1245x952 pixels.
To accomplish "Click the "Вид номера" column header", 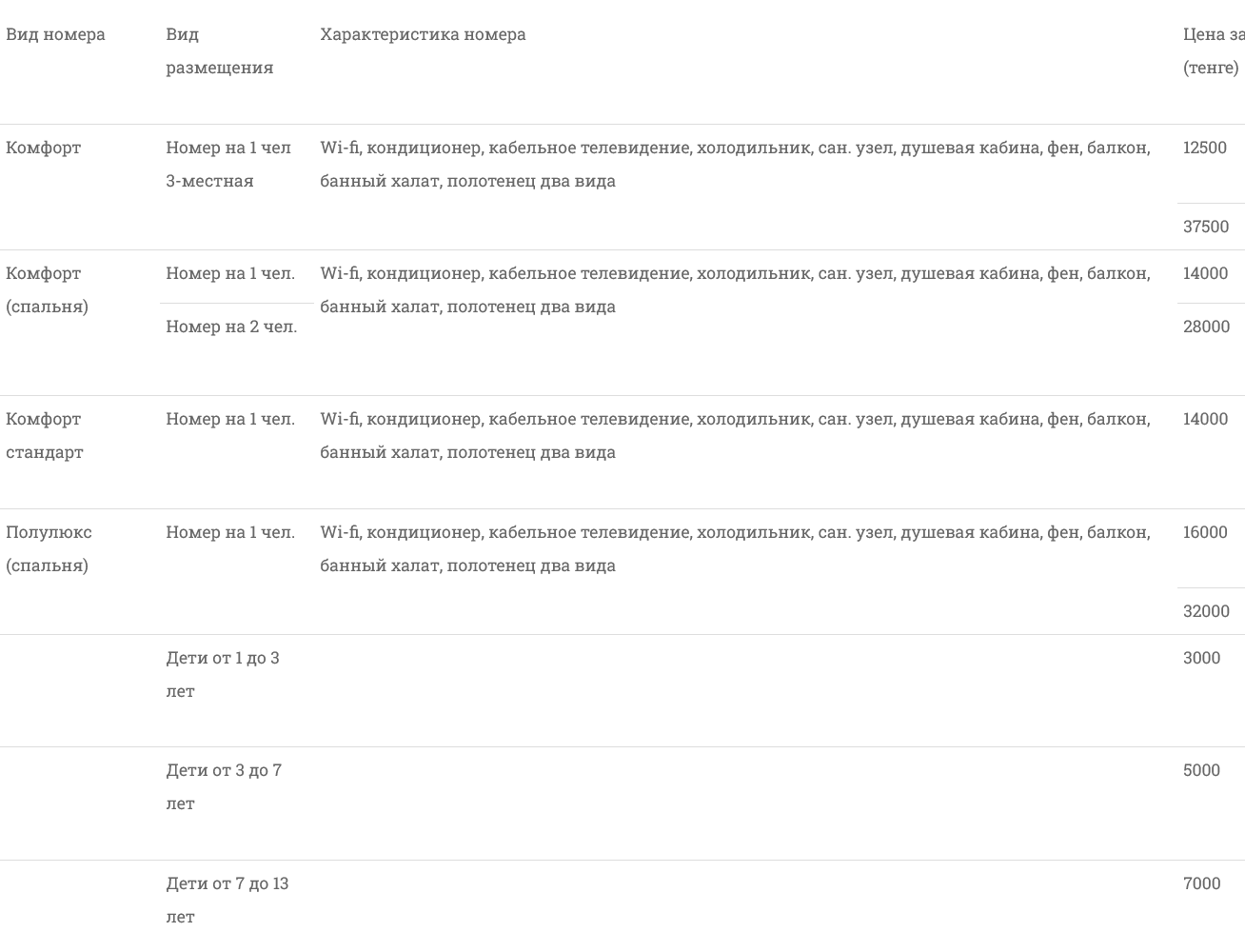I will 55,34.
